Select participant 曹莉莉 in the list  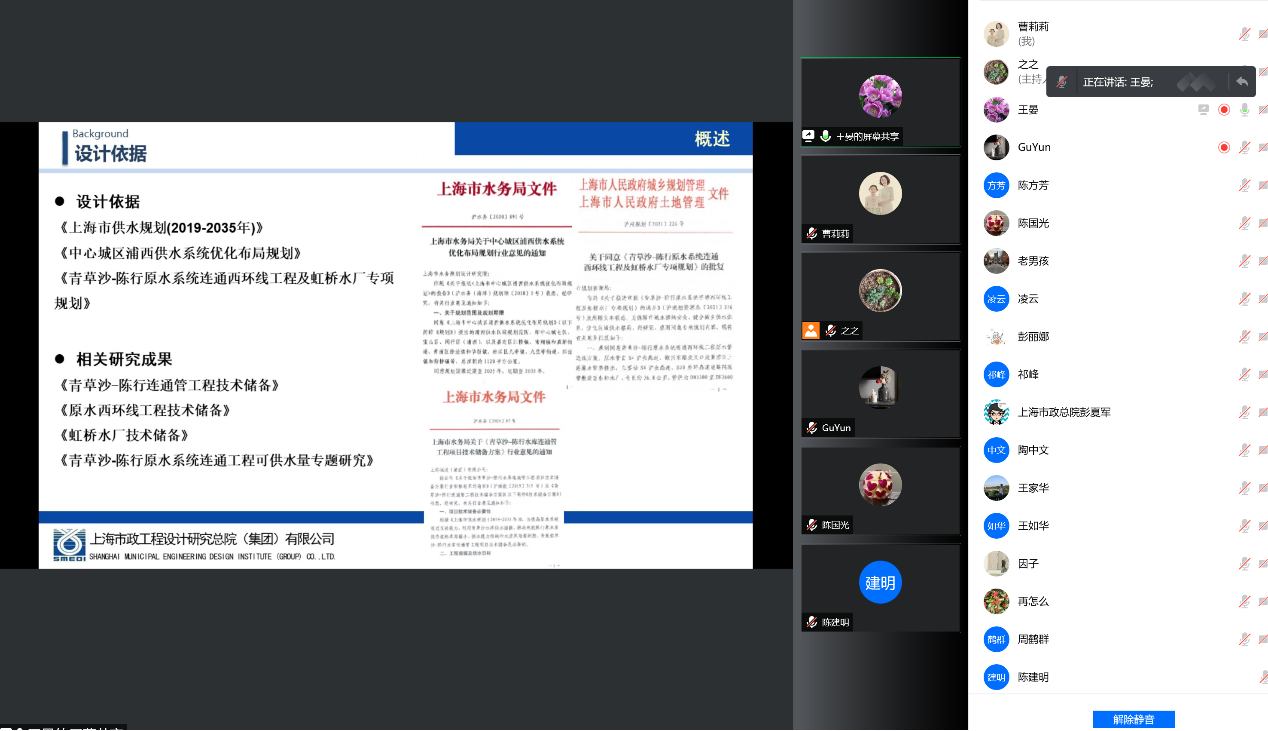click(x=1033, y=34)
